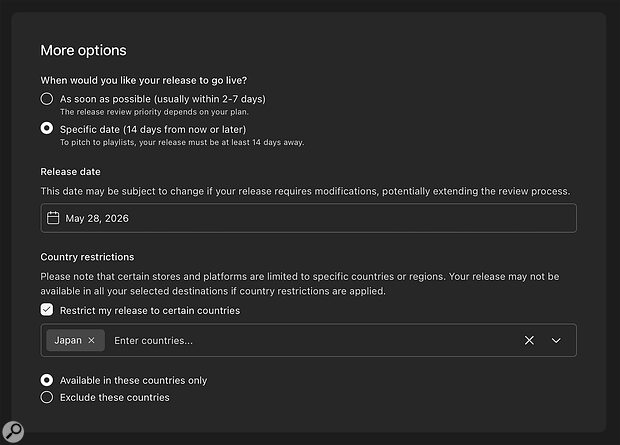Click the pitch to playlists hint text
The image size is (620, 445).
(x=181, y=142)
